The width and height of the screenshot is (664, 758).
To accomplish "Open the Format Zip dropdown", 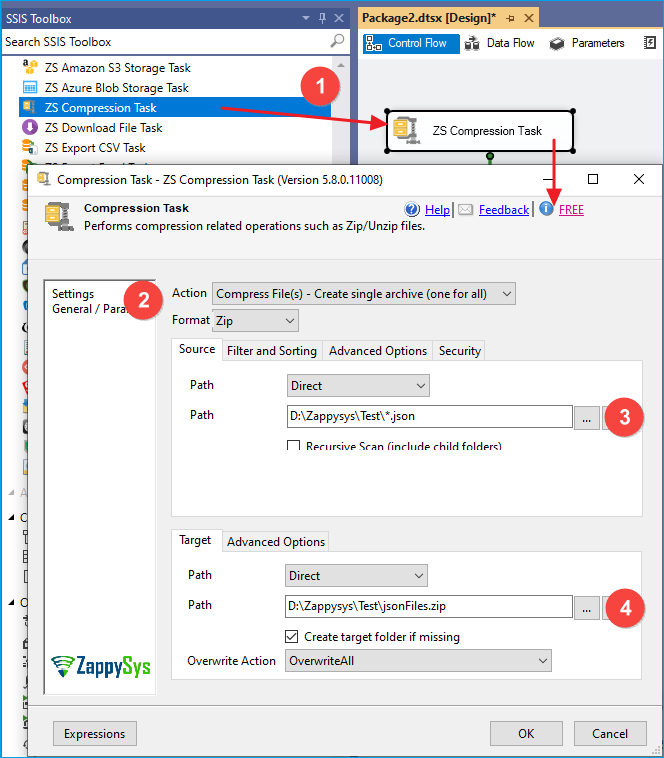I will point(256,321).
